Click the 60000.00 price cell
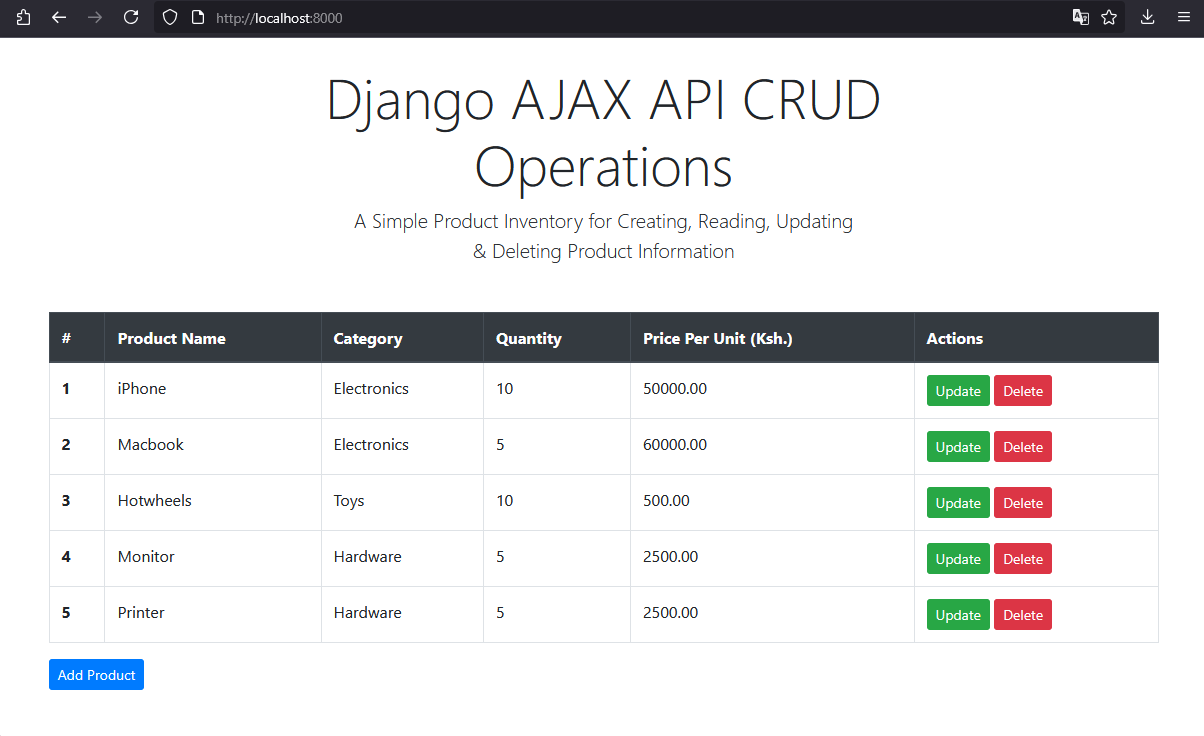This screenshot has height=736, width=1204. point(772,447)
